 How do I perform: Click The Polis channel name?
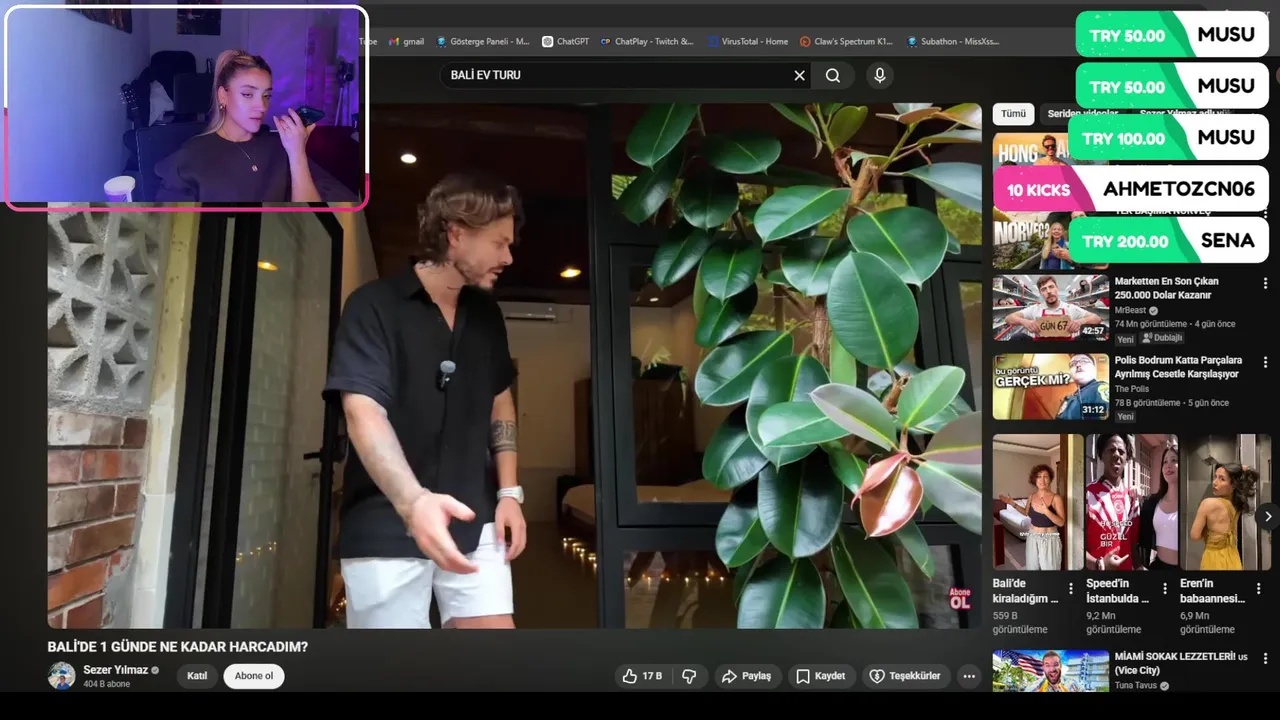tap(1132, 389)
